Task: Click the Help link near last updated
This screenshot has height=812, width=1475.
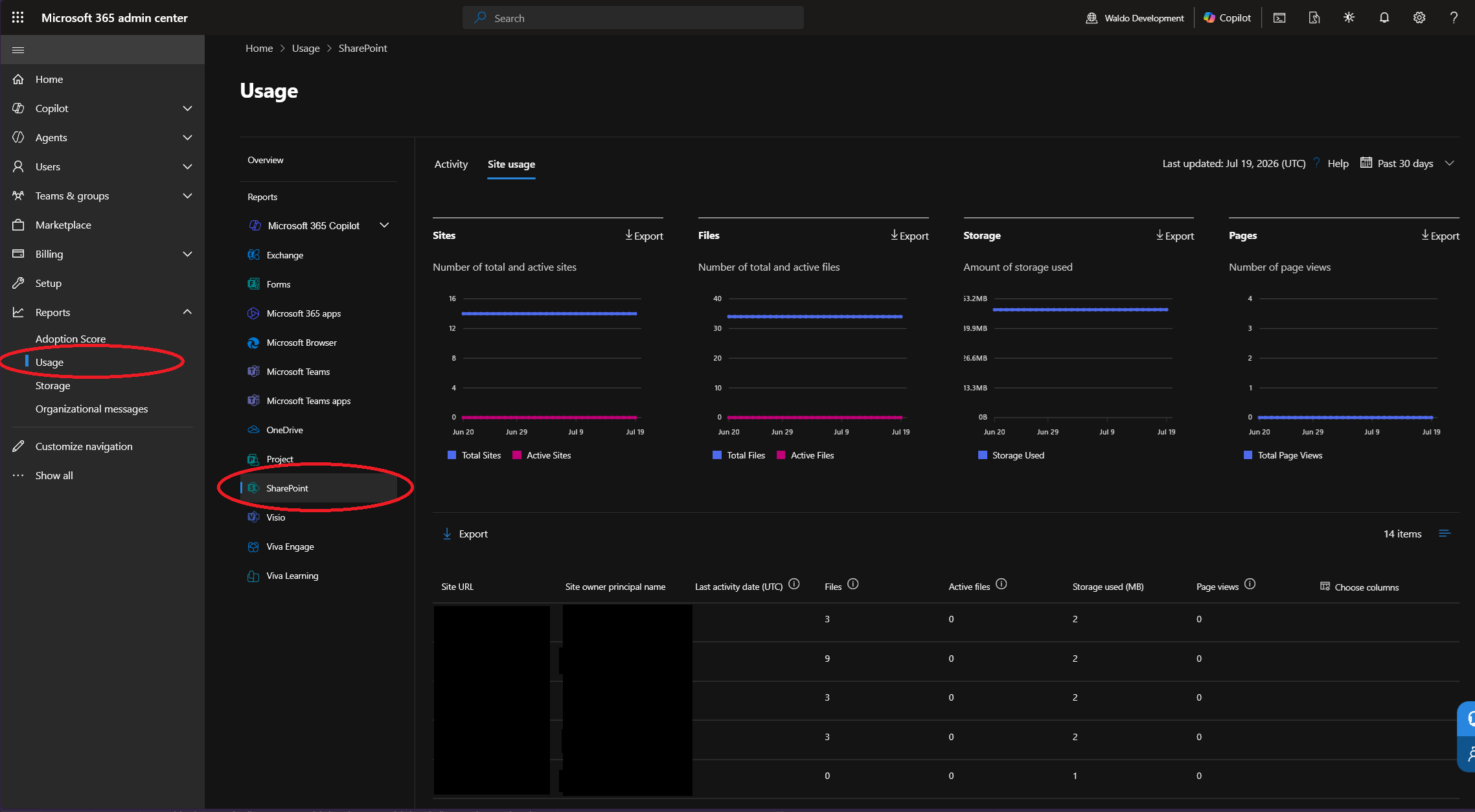Action: (1338, 163)
